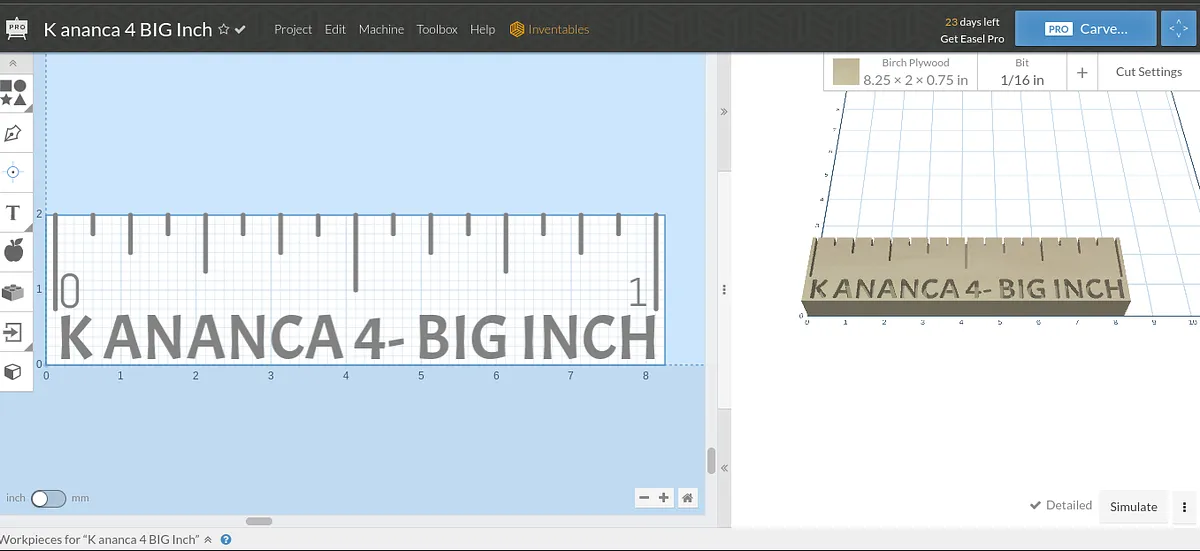Open the three-dot menu beside Simulate

pos(1184,507)
